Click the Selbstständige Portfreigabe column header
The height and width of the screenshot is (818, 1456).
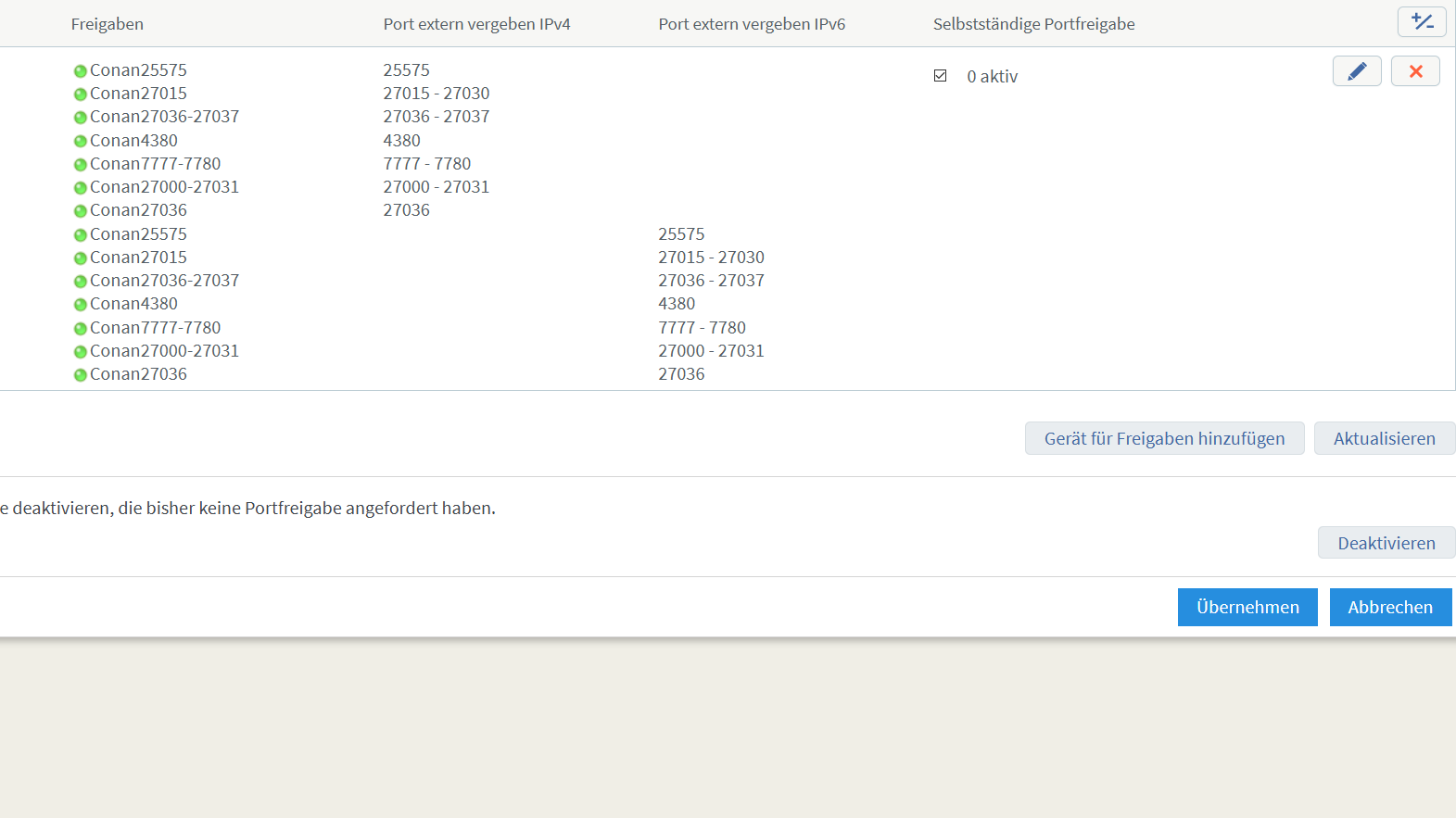(x=1033, y=24)
